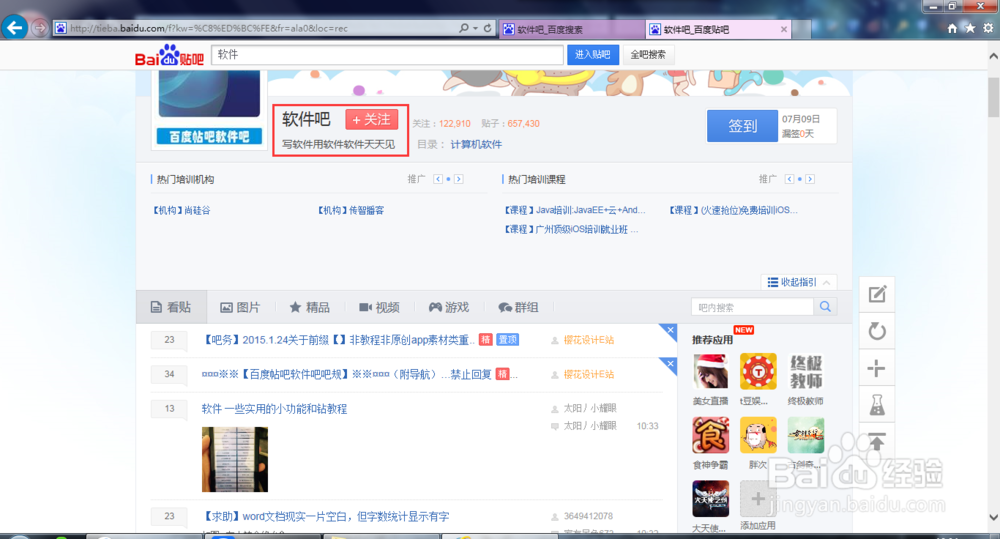Open the 终极教师 app icon
The width and height of the screenshot is (1000, 539).
[805, 371]
